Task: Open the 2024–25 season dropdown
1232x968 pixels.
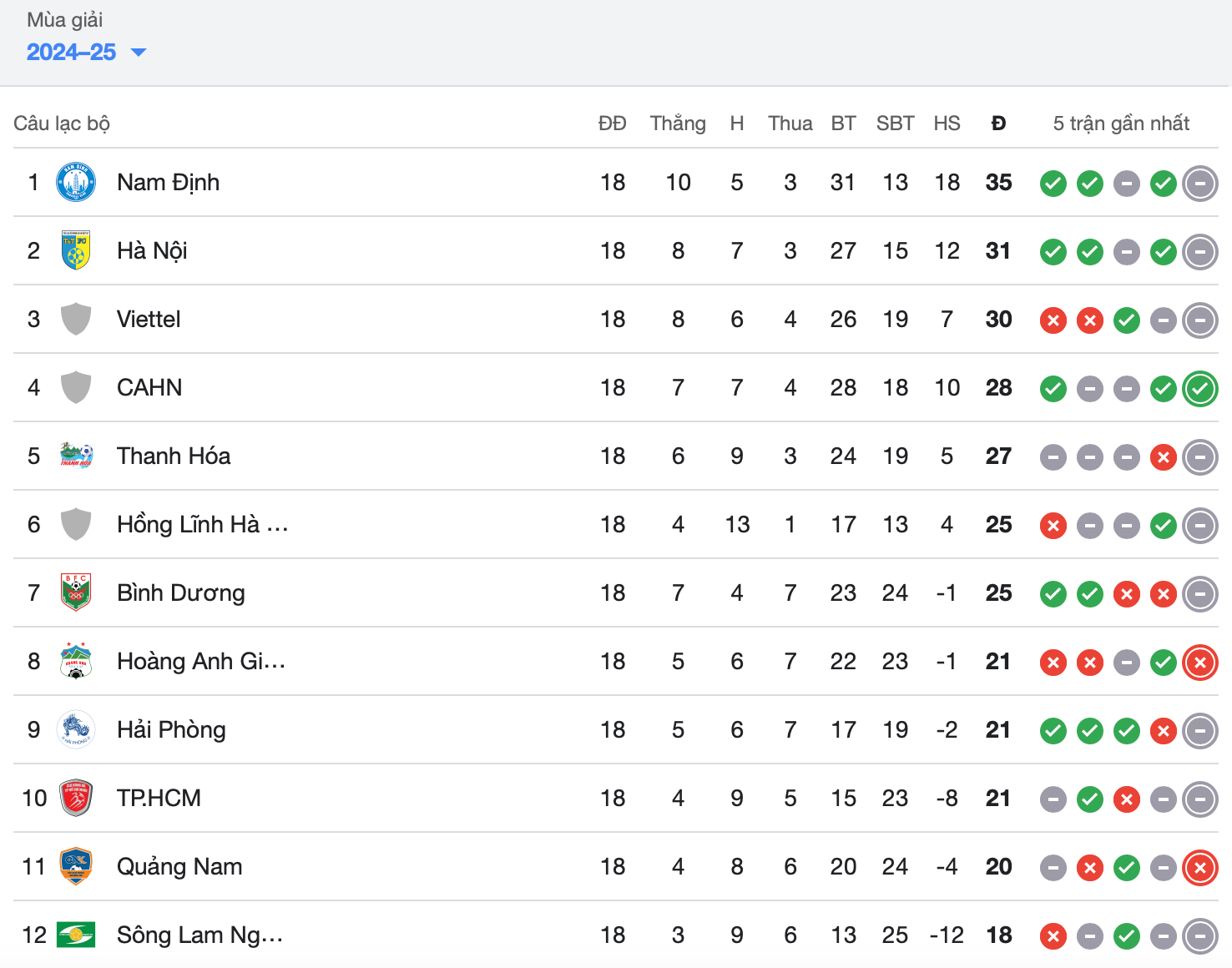Action: tap(86, 52)
